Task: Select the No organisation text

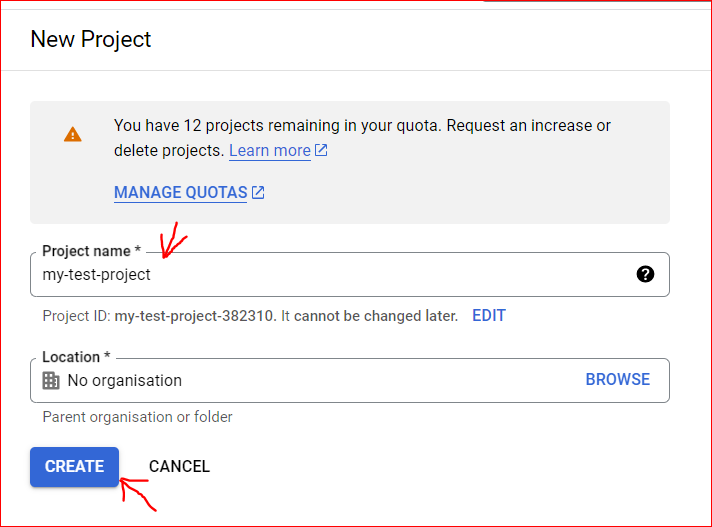Action: pyautogui.click(x=124, y=380)
